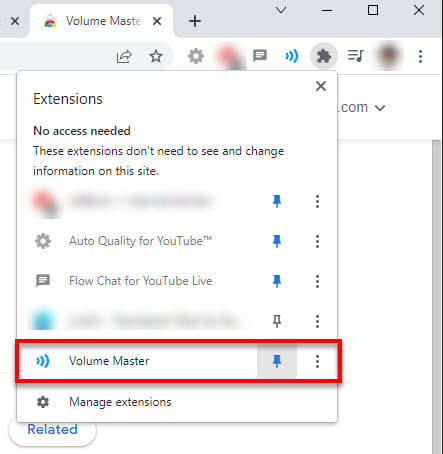The width and height of the screenshot is (443, 454).
Task: Click the 'No access needed' heading
Action: tap(82, 131)
